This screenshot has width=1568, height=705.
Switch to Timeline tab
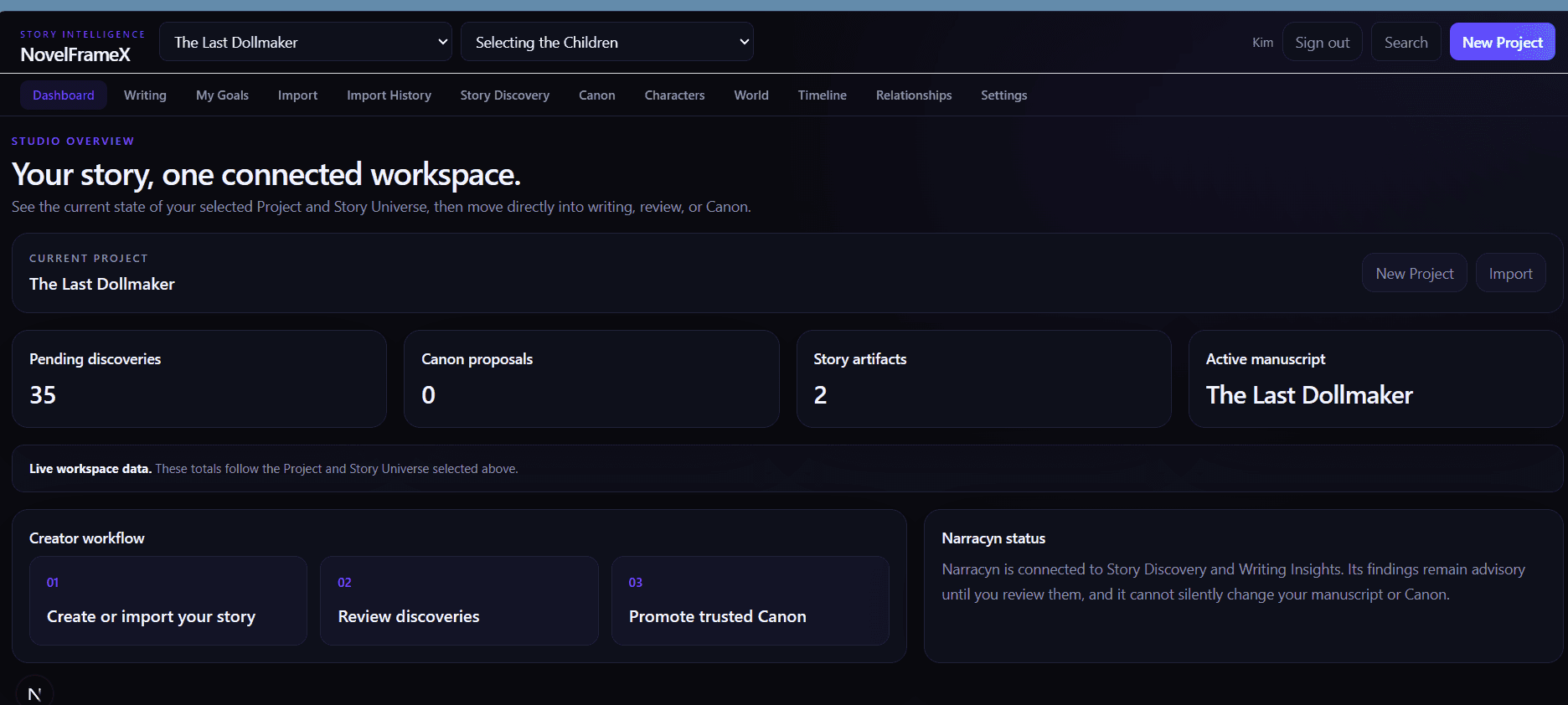point(822,95)
